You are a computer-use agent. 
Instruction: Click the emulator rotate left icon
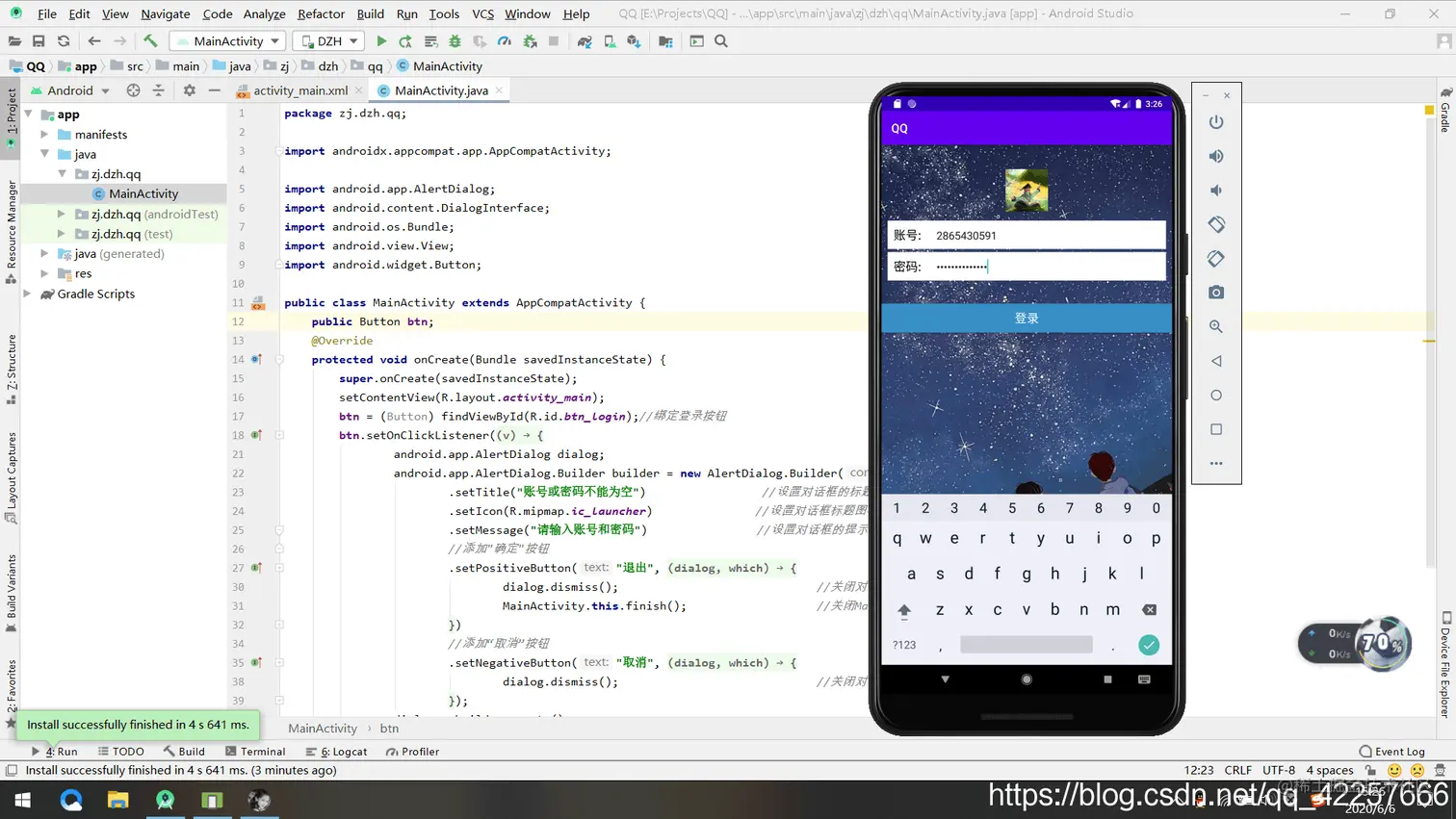point(1216,224)
